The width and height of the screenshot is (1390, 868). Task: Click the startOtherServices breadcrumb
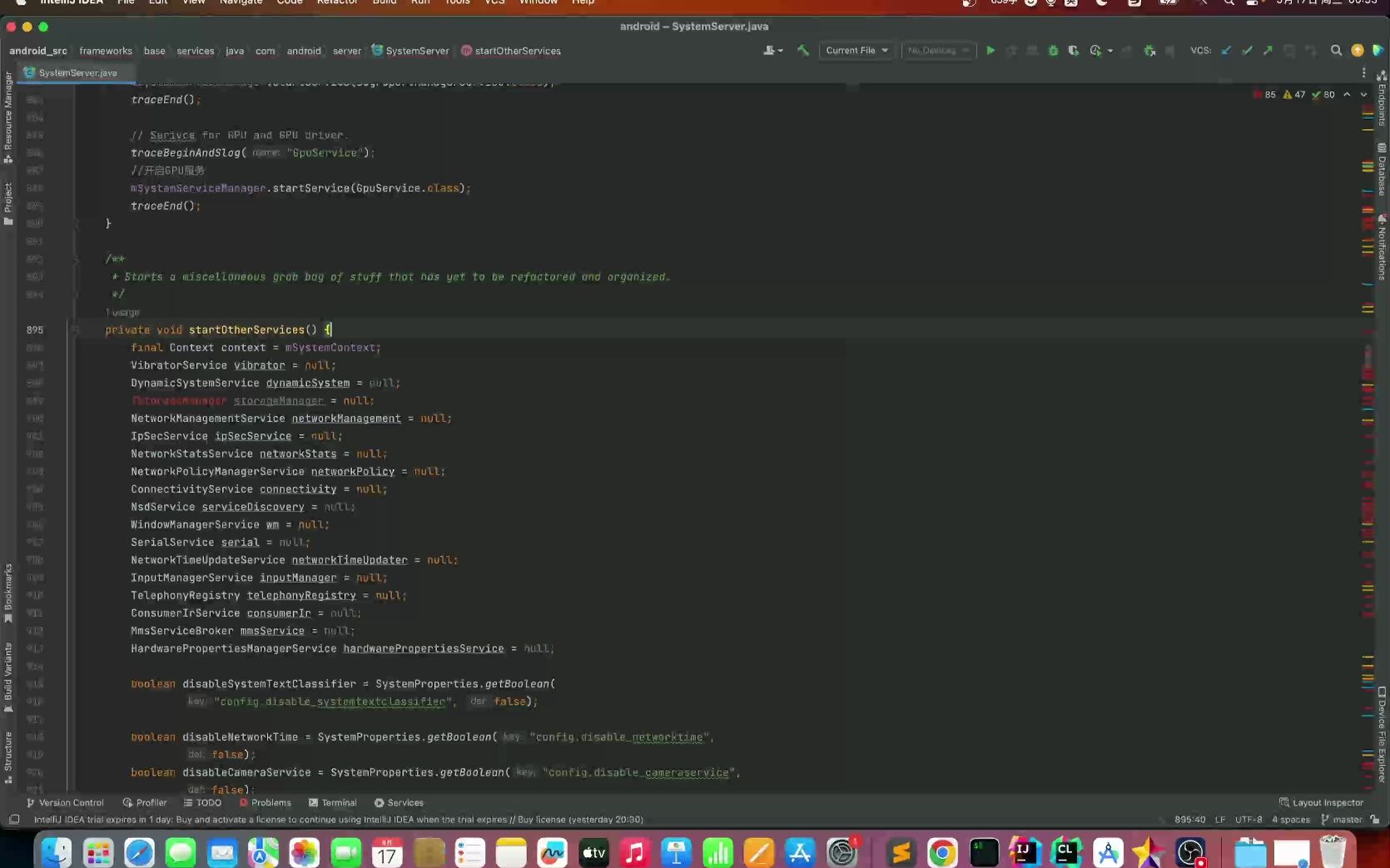518,51
